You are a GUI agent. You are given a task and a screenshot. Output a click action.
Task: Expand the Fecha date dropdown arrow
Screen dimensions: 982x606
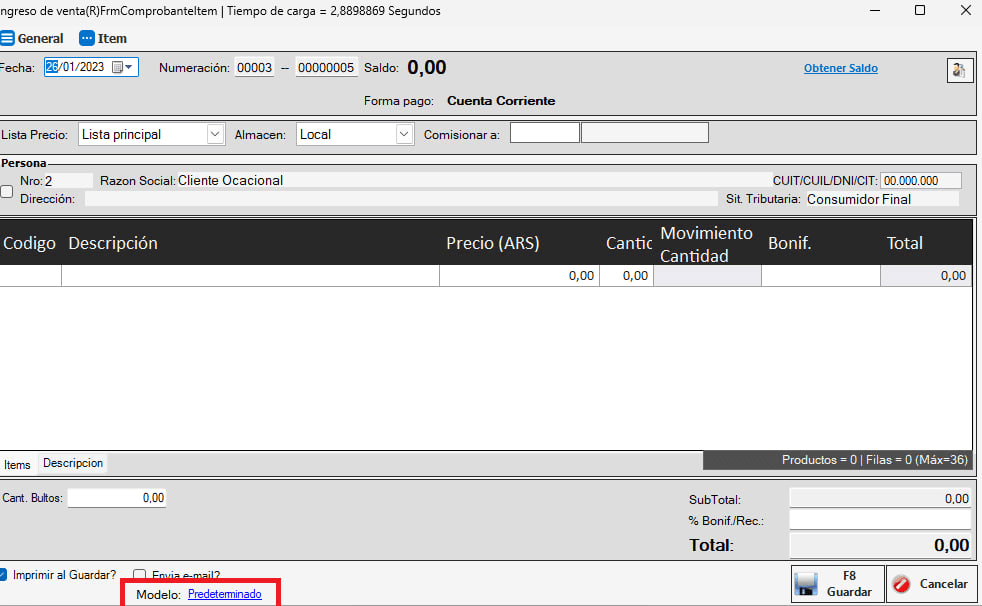pos(129,68)
